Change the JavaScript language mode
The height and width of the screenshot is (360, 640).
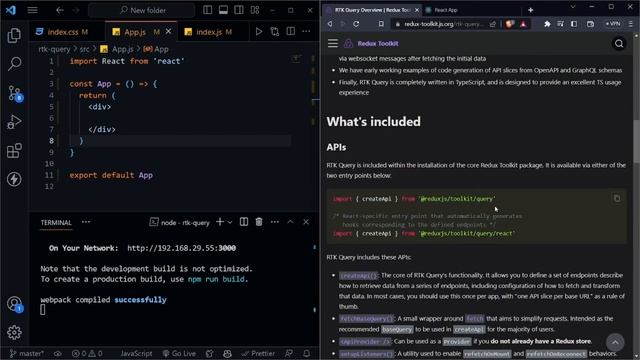pos(136,353)
